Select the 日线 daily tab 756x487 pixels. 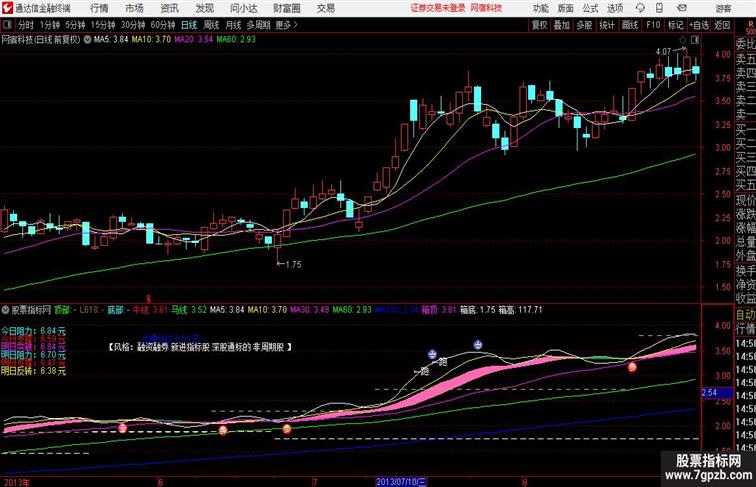pos(189,25)
